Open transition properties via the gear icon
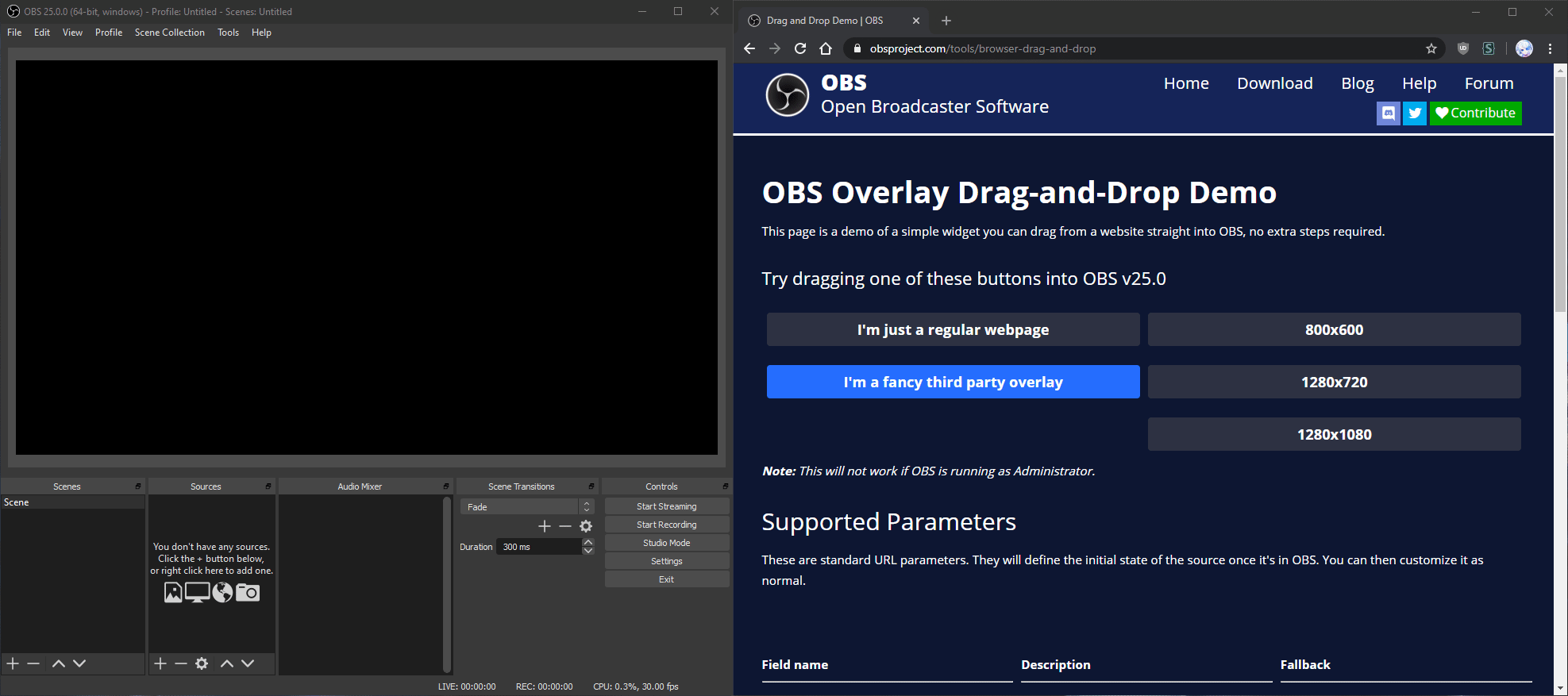Screen dimensions: 1568x696 [x=586, y=526]
